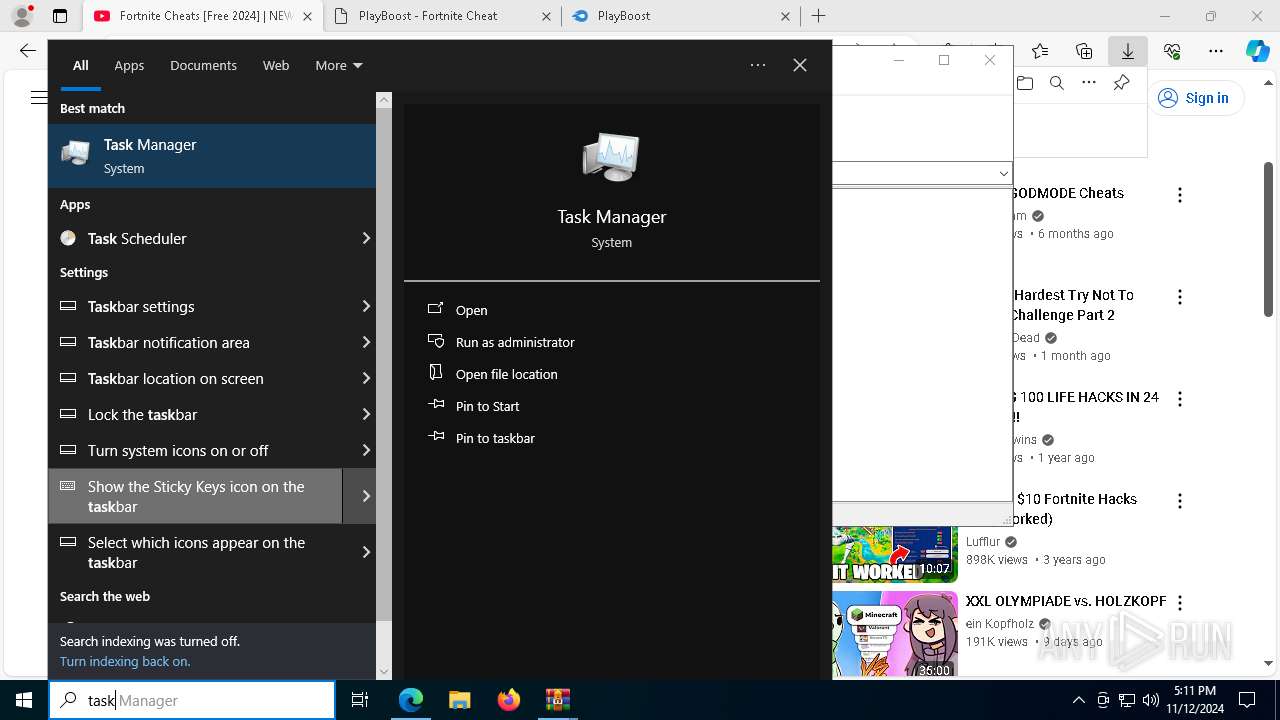
Task: Open search panel options ellipsis
Action: (x=758, y=65)
